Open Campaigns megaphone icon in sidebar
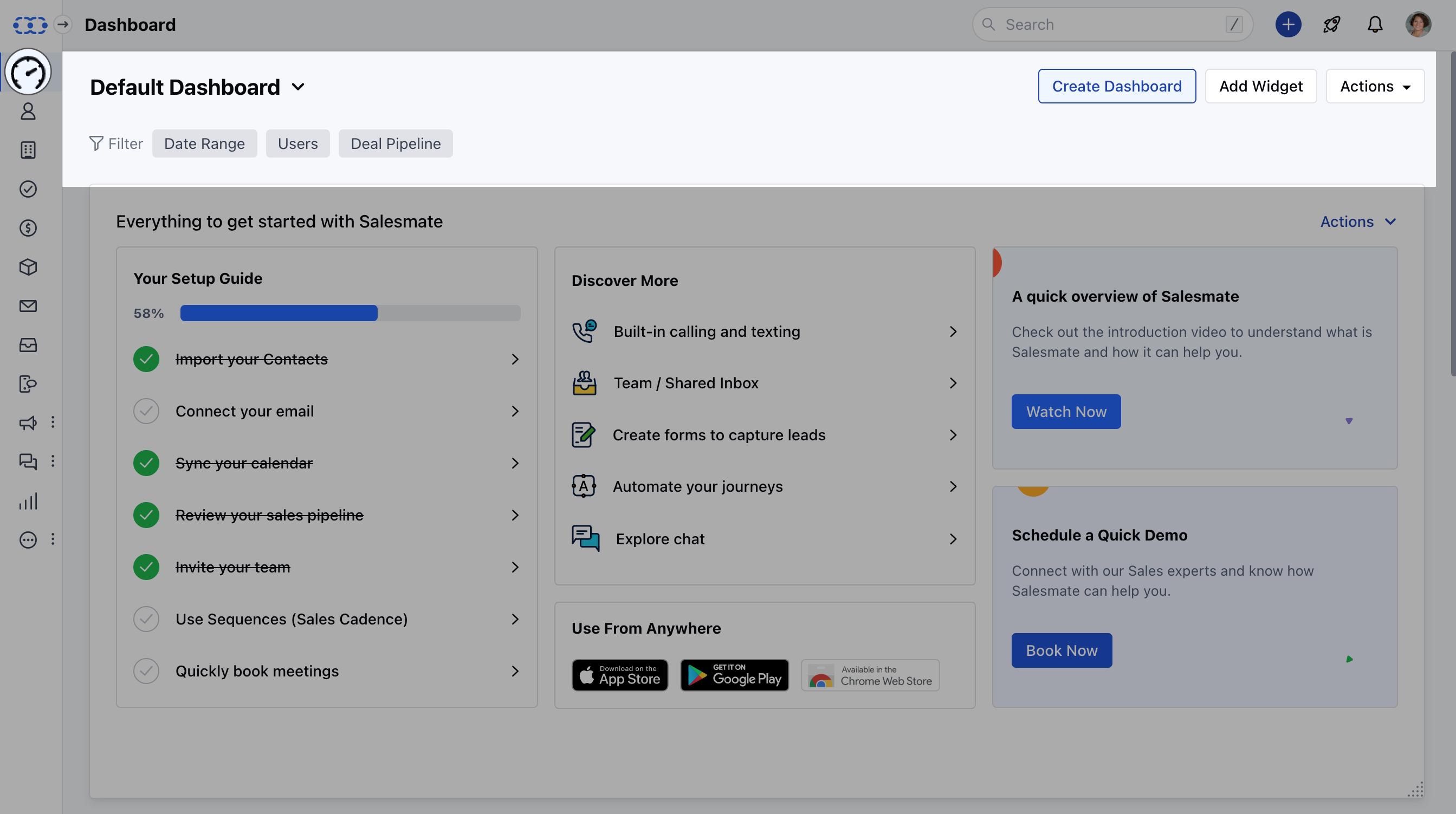 (x=28, y=422)
